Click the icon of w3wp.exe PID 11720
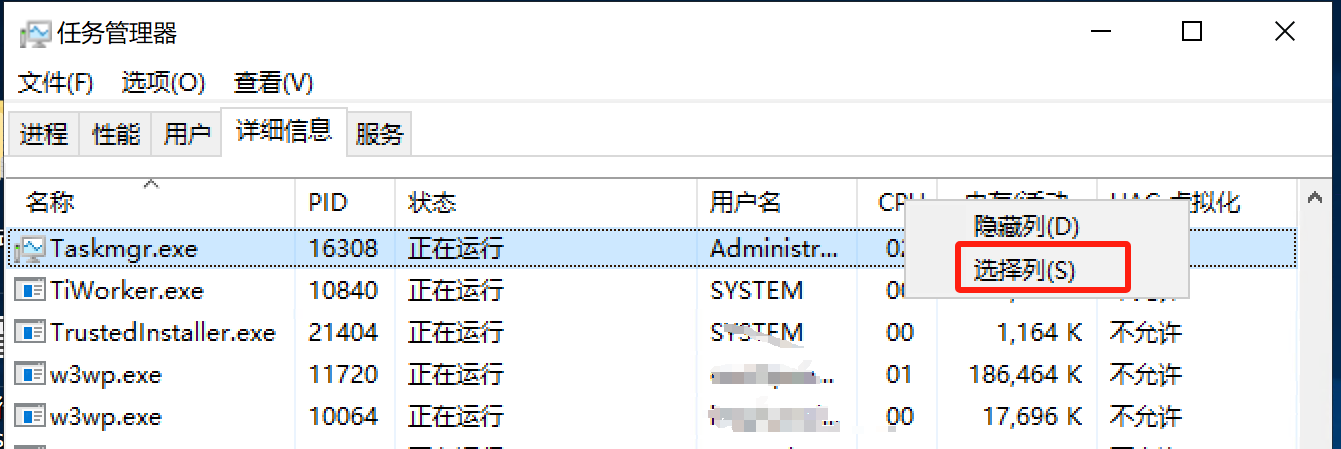This screenshot has width=1341, height=449. pyautogui.click(x=32, y=375)
